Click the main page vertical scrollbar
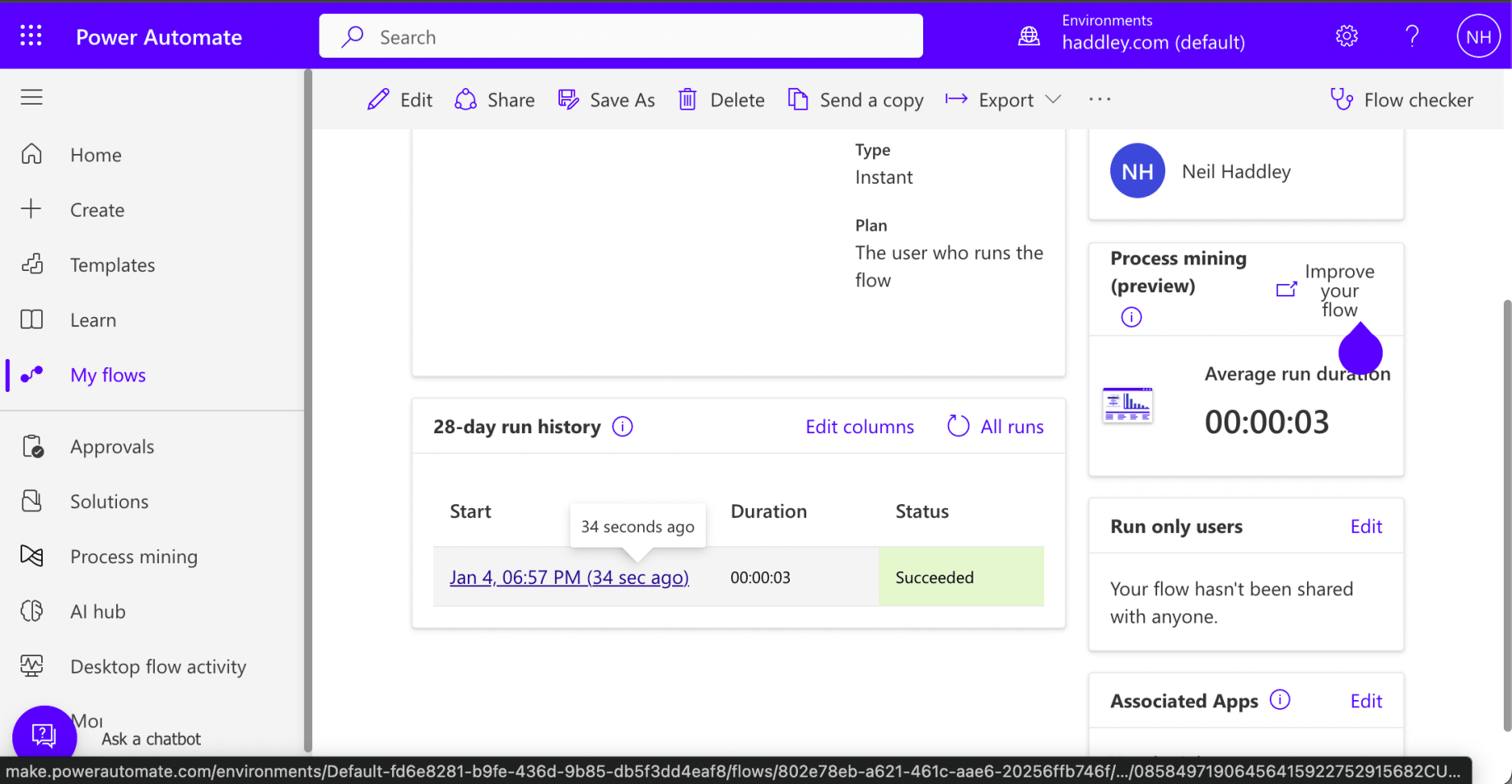The height and width of the screenshot is (784, 1512). [x=1507, y=516]
